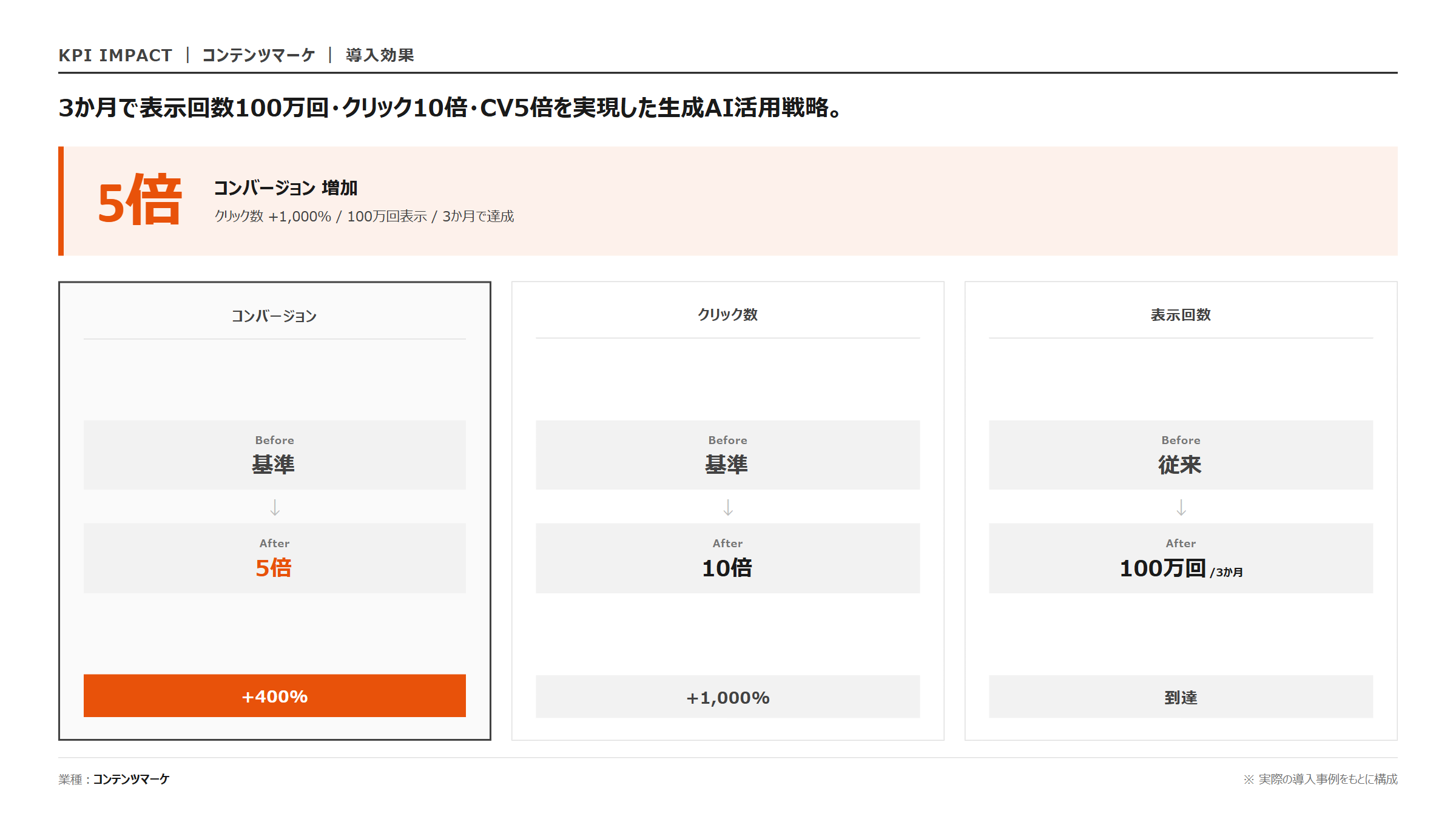Click the 'After' label in クリック数 card
1456x819 pixels.
point(728,544)
